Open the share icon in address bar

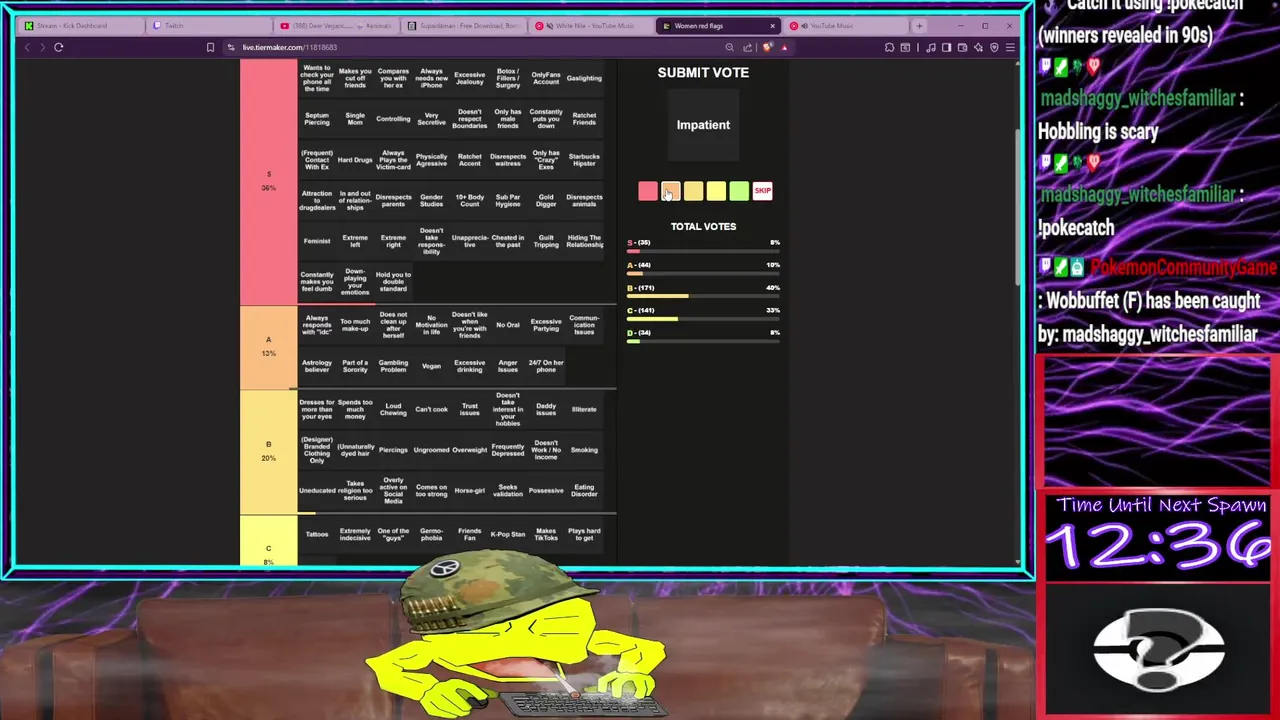pos(747,47)
